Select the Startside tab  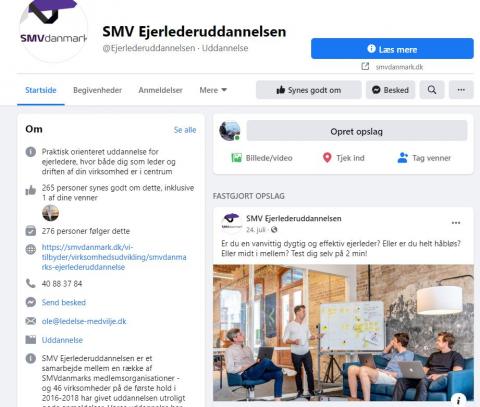pos(41,90)
